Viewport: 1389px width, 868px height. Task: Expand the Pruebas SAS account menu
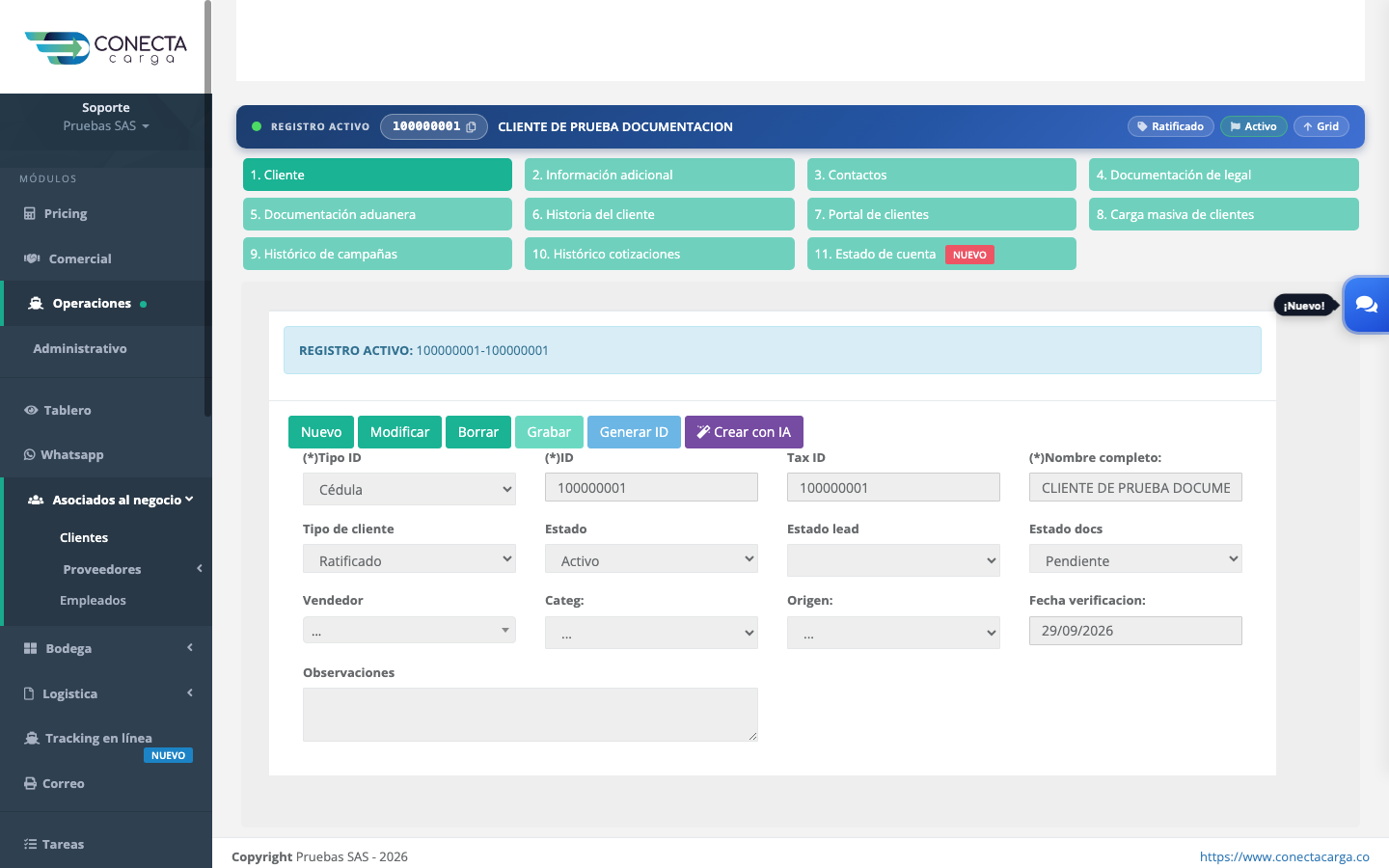tap(106, 126)
